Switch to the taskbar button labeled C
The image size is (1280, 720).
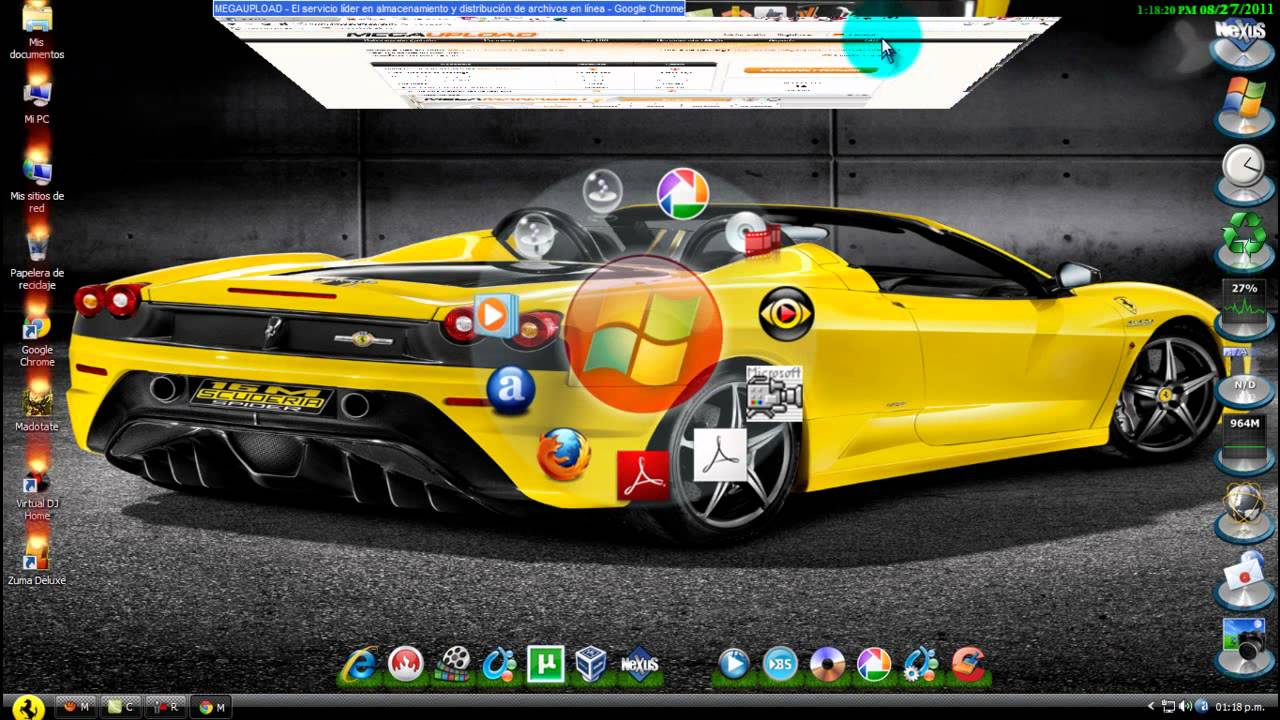pos(121,707)
